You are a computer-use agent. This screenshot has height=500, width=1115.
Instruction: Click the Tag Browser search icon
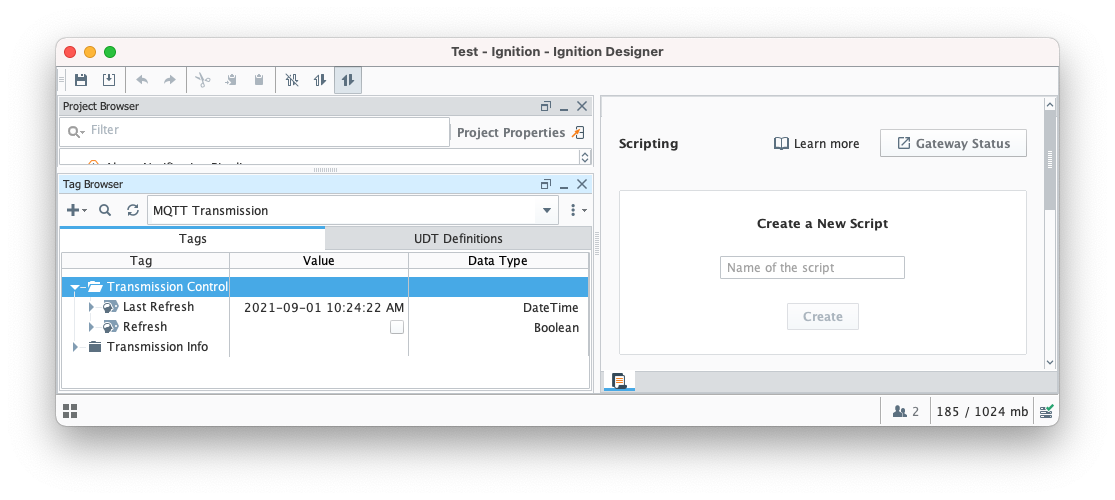105,211
